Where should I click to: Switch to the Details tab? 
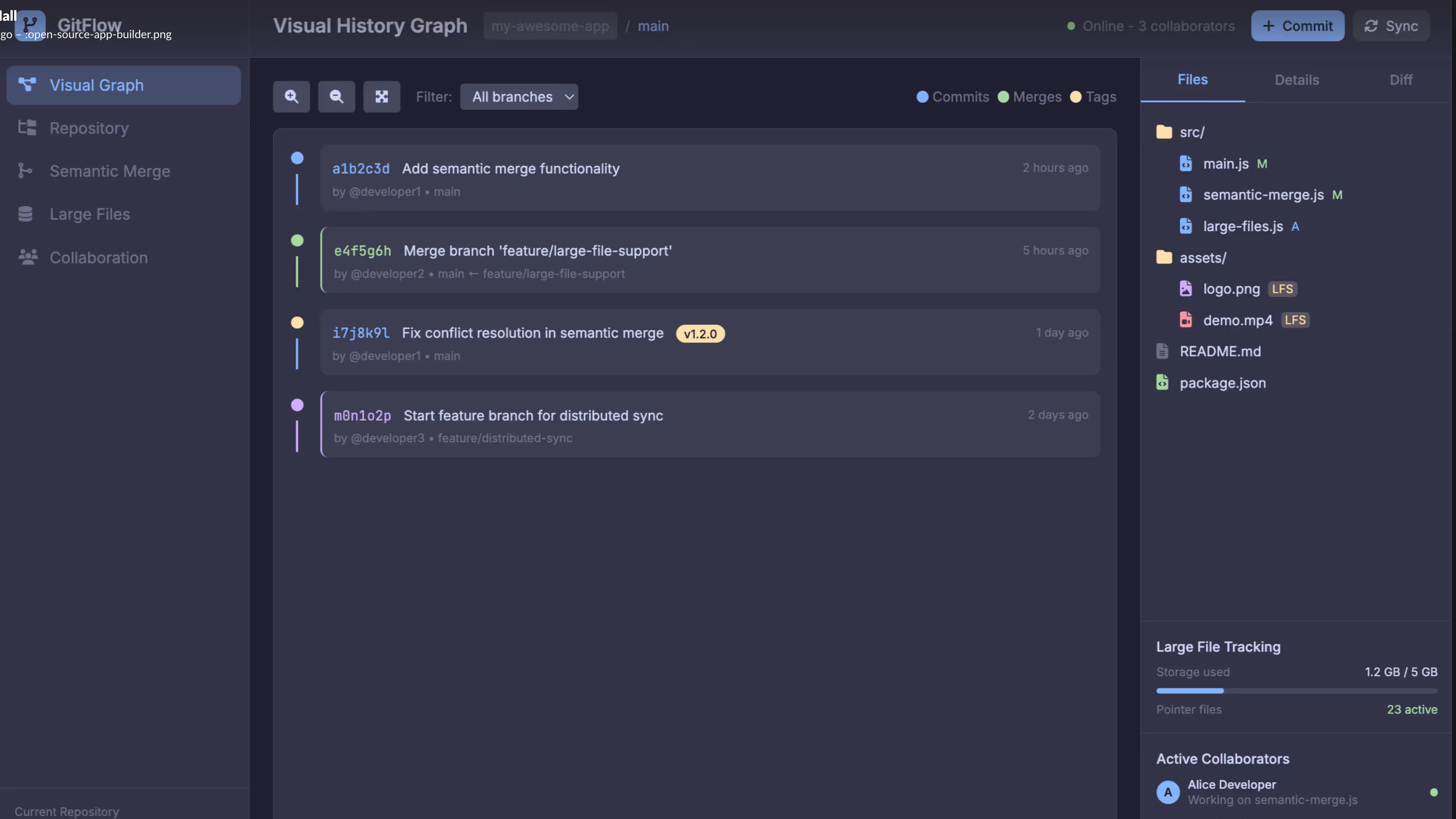click(x=1297, y=80)
